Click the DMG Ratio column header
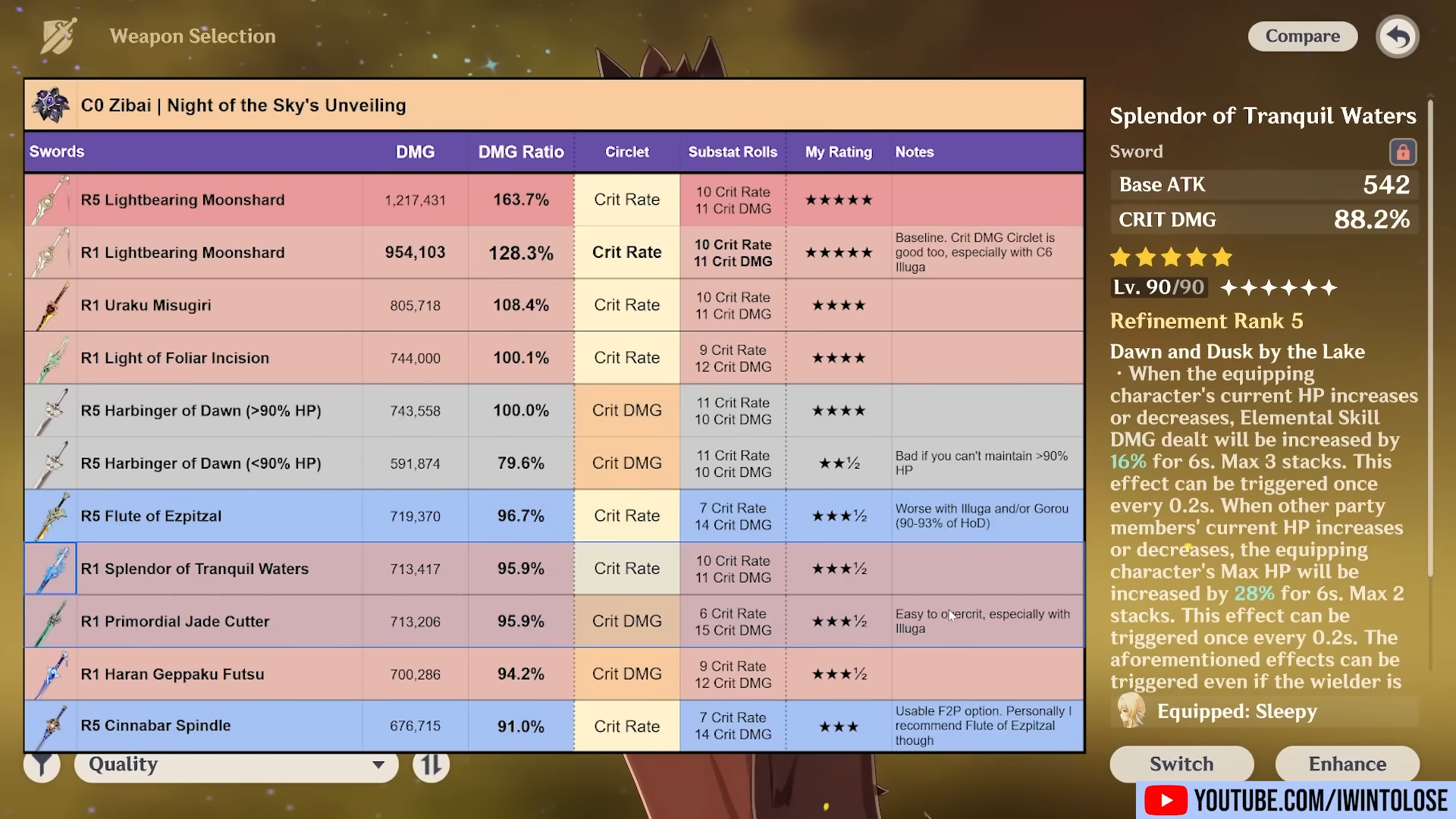The image size is (1456, 819). point(521,152)
